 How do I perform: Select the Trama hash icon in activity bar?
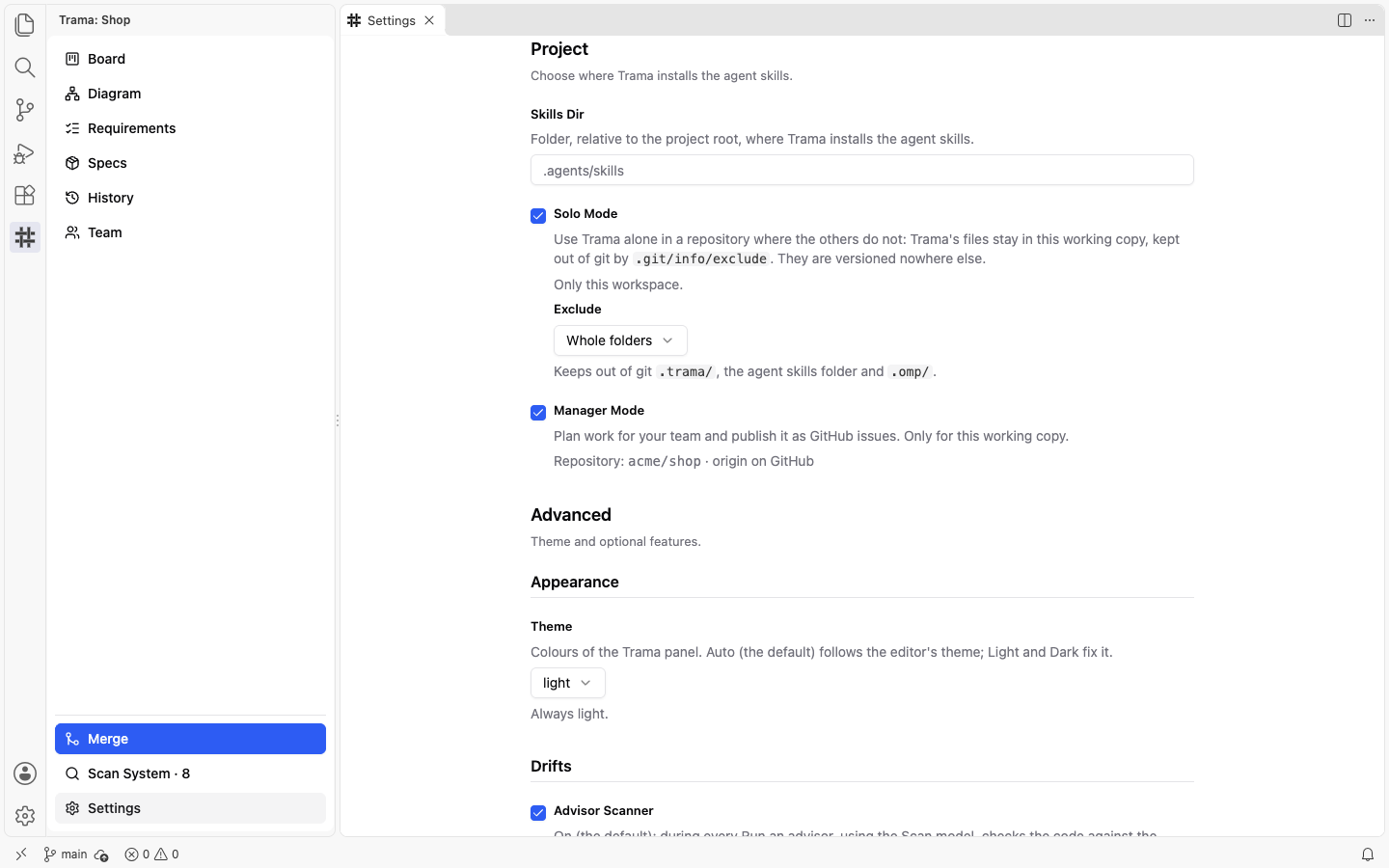tap(25, 237)
